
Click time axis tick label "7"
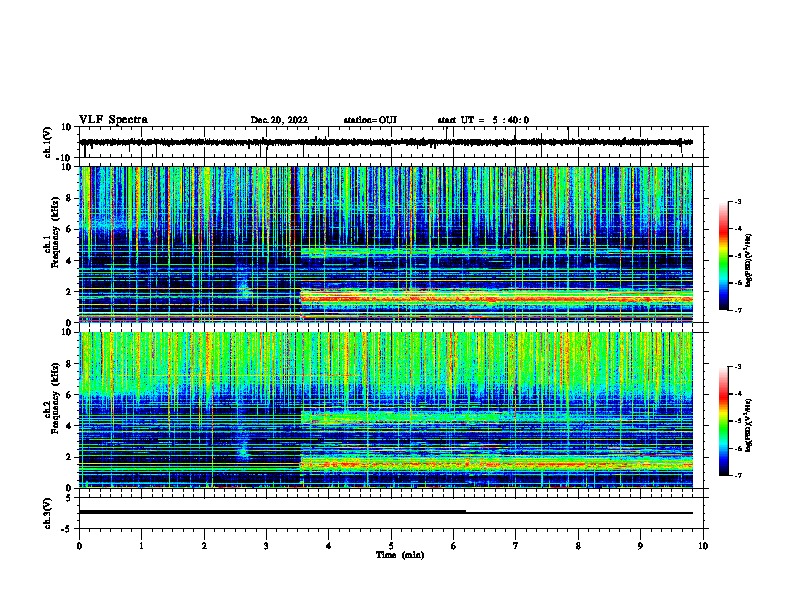pos(516,546)
